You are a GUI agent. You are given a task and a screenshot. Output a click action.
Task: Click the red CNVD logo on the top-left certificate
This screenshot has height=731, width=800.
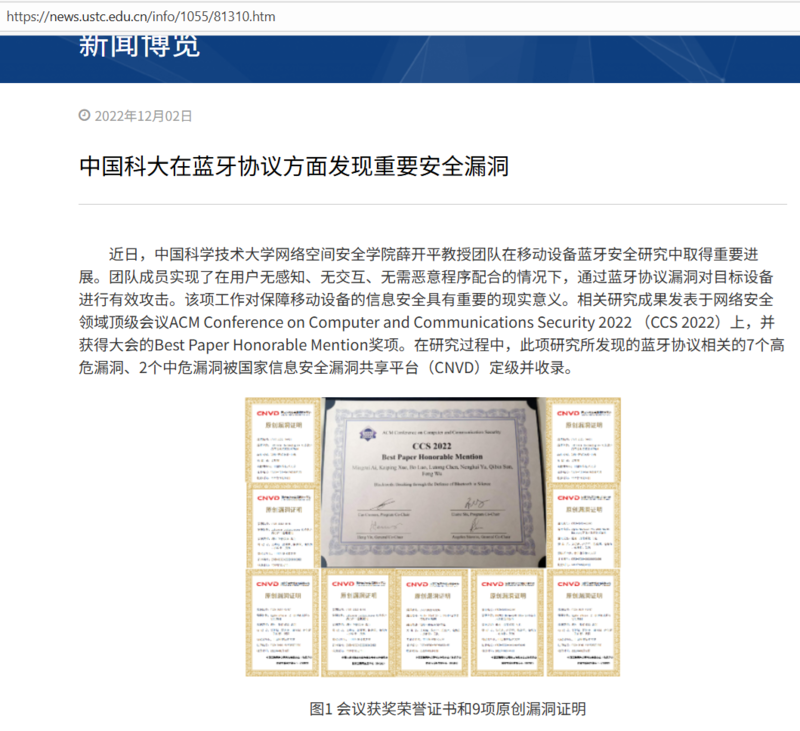(x=265, y=411)
